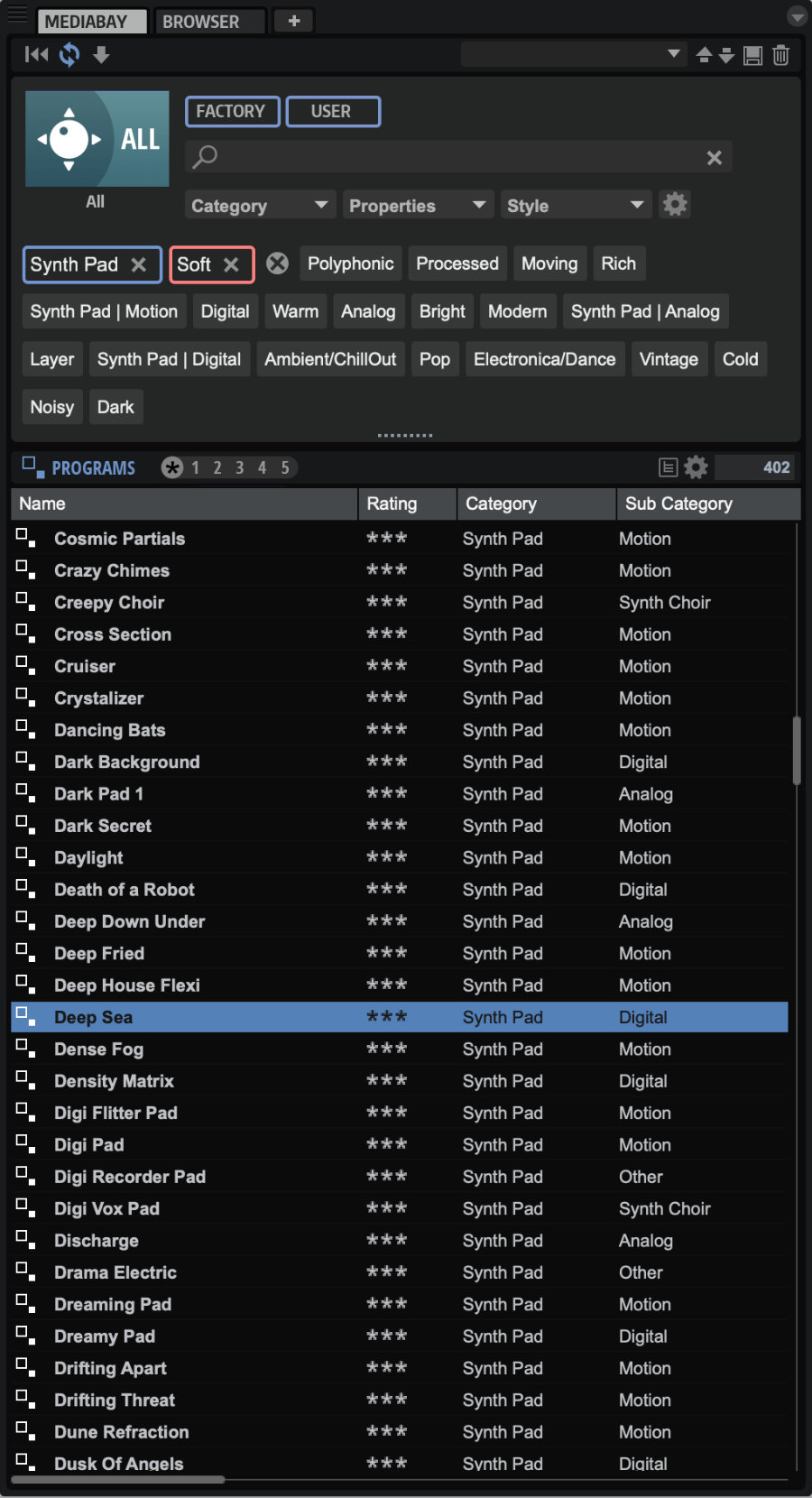This screenshot has width=812, height=1498.
Task: Clear all selected tags with circled X
Action: coord(278,264)
